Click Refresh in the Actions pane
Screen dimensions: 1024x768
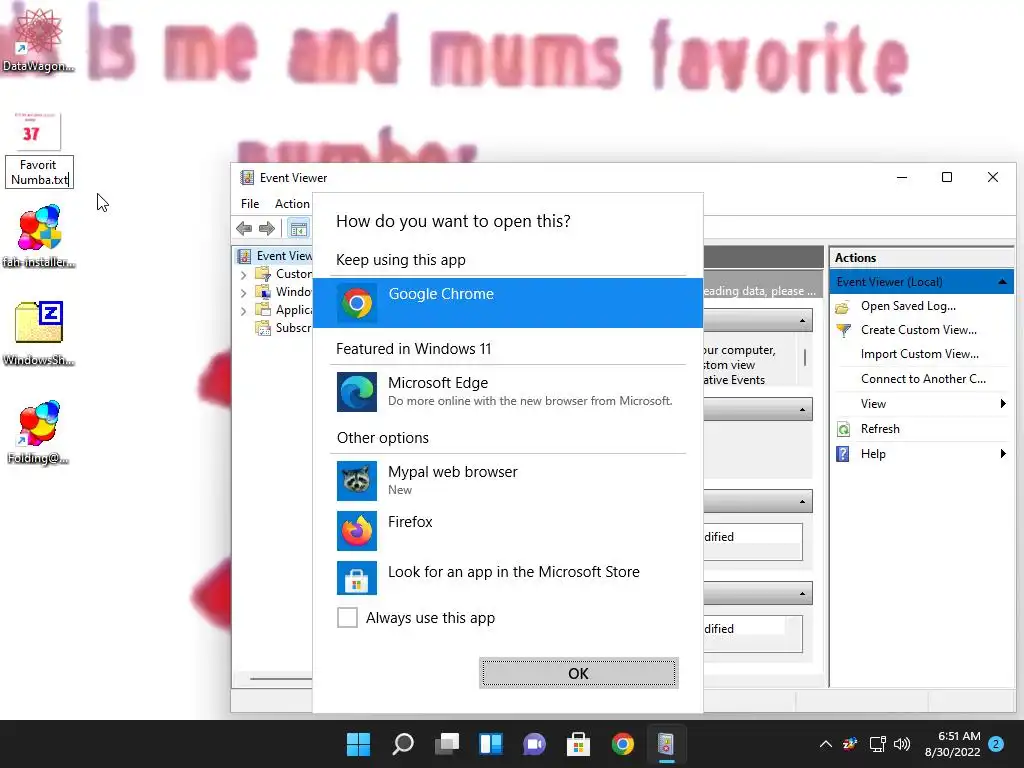[880, 429]
